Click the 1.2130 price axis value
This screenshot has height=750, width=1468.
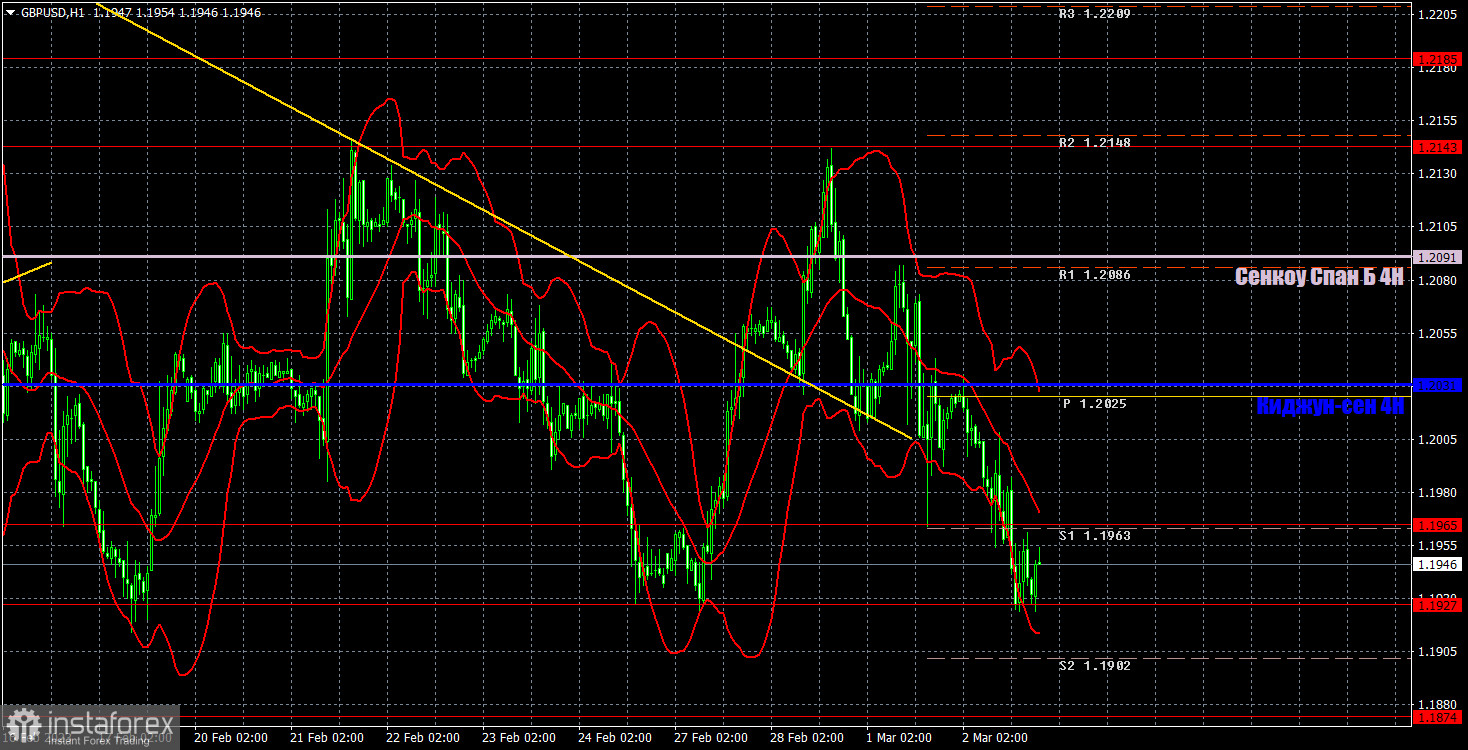tap(1437, 174)
